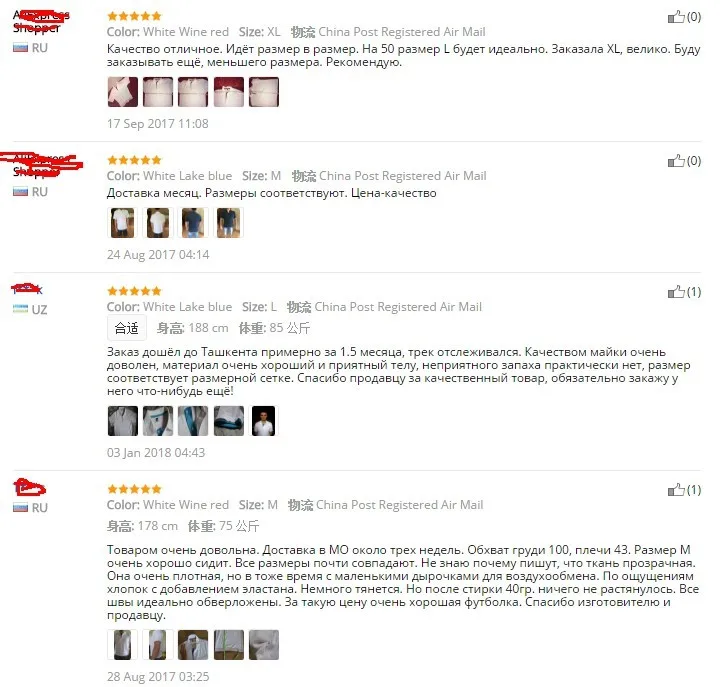Screen dimensions: 727x687
Task: Click the RU flag in first review
Action: 20,48
